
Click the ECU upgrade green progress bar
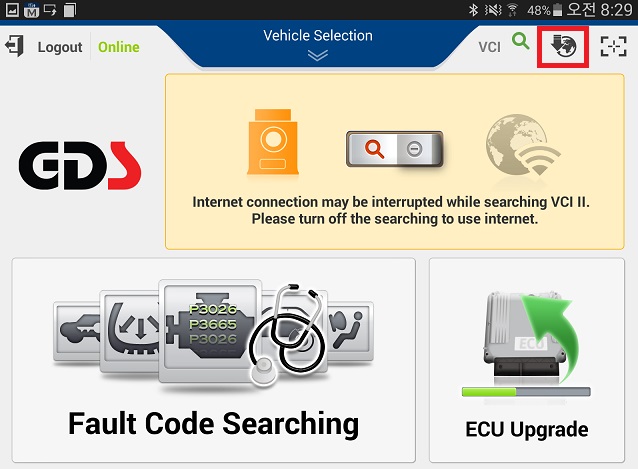526,392
